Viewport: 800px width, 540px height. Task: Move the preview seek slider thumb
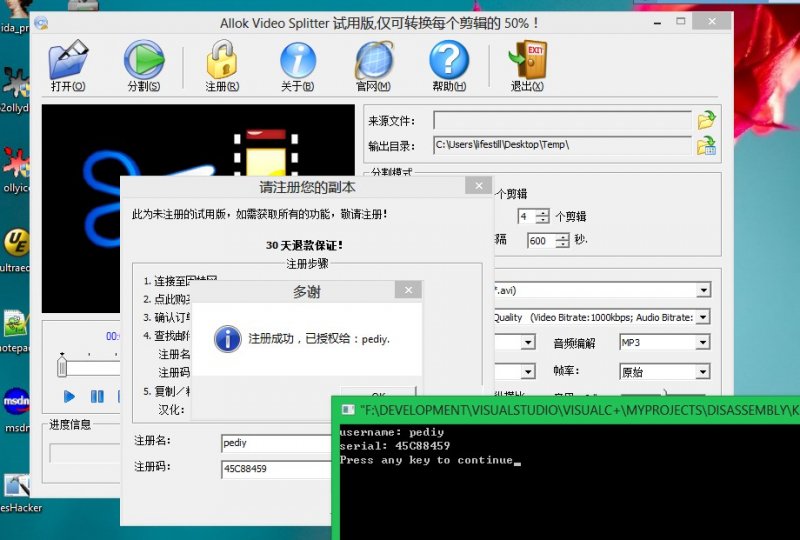pyautogui.click(x=62, y=366)
